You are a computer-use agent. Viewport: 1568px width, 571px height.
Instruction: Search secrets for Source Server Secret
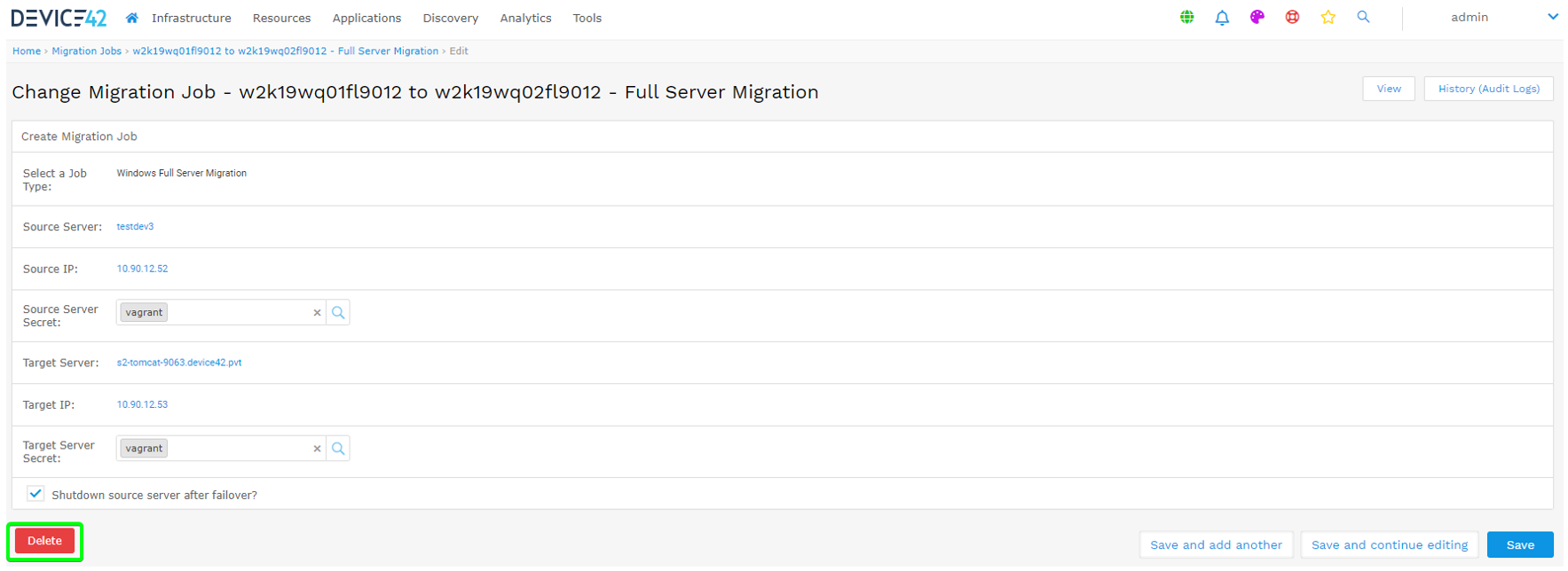coord(338,313)
